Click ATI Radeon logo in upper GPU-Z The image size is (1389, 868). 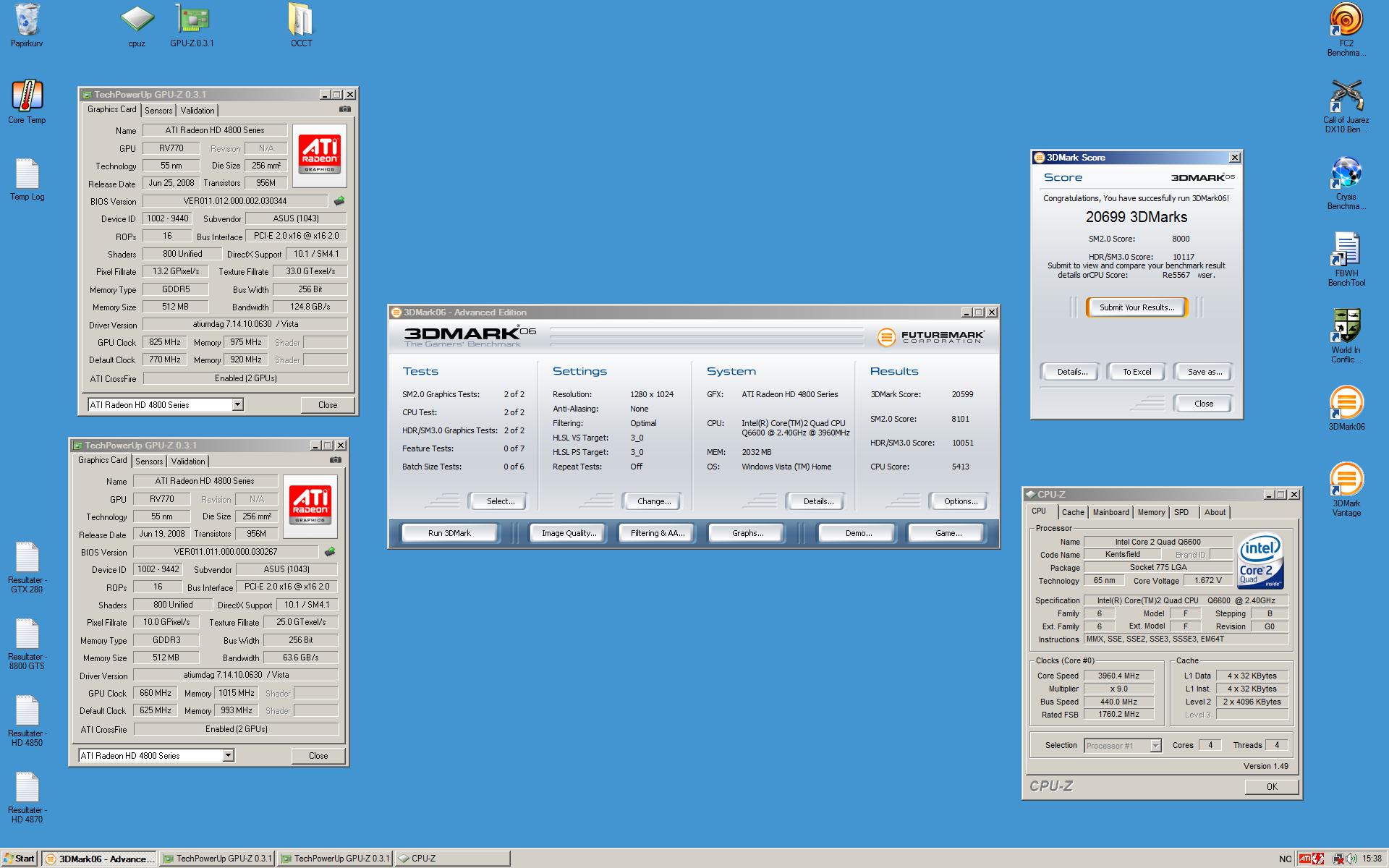coord(319,156)
